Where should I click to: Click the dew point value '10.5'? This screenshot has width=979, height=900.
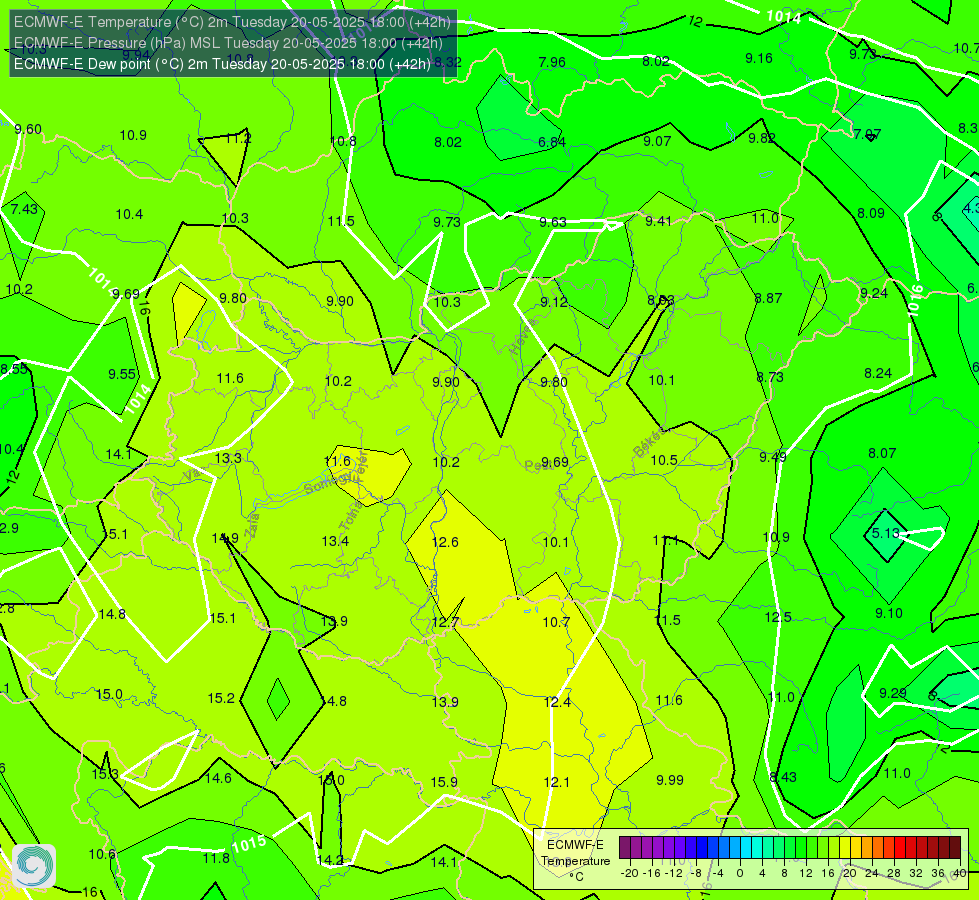[664, 460]
